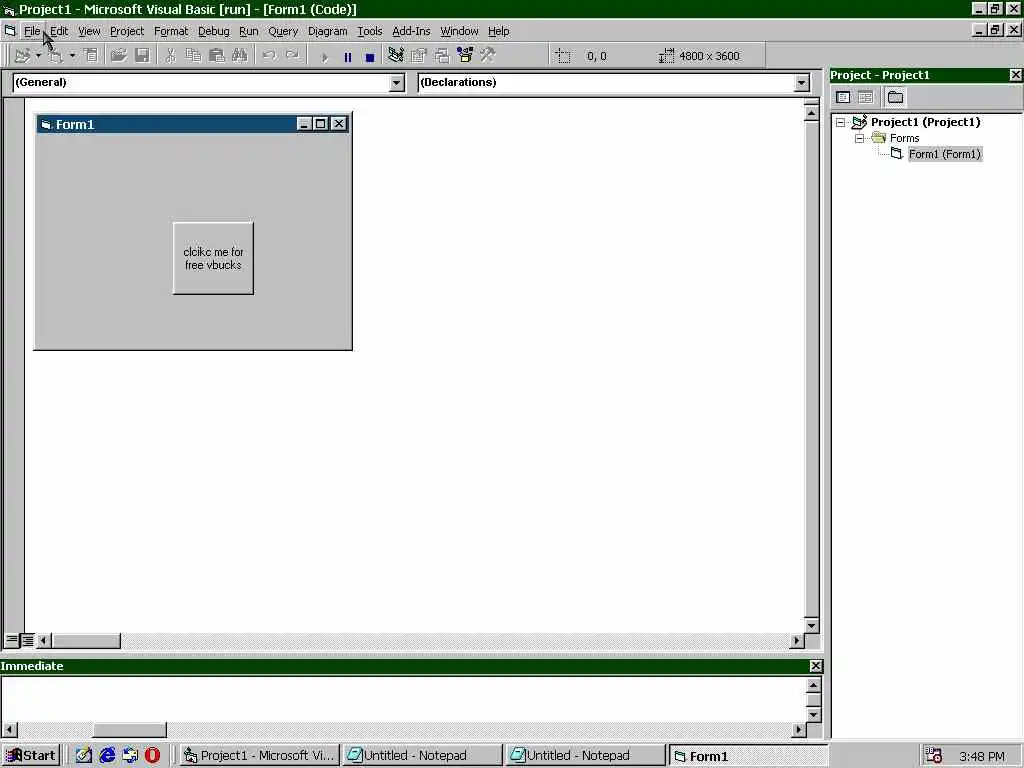Viewport: 1024px width, 768px height.
Task: Open the File menu
Action: (x=32, y=31)
